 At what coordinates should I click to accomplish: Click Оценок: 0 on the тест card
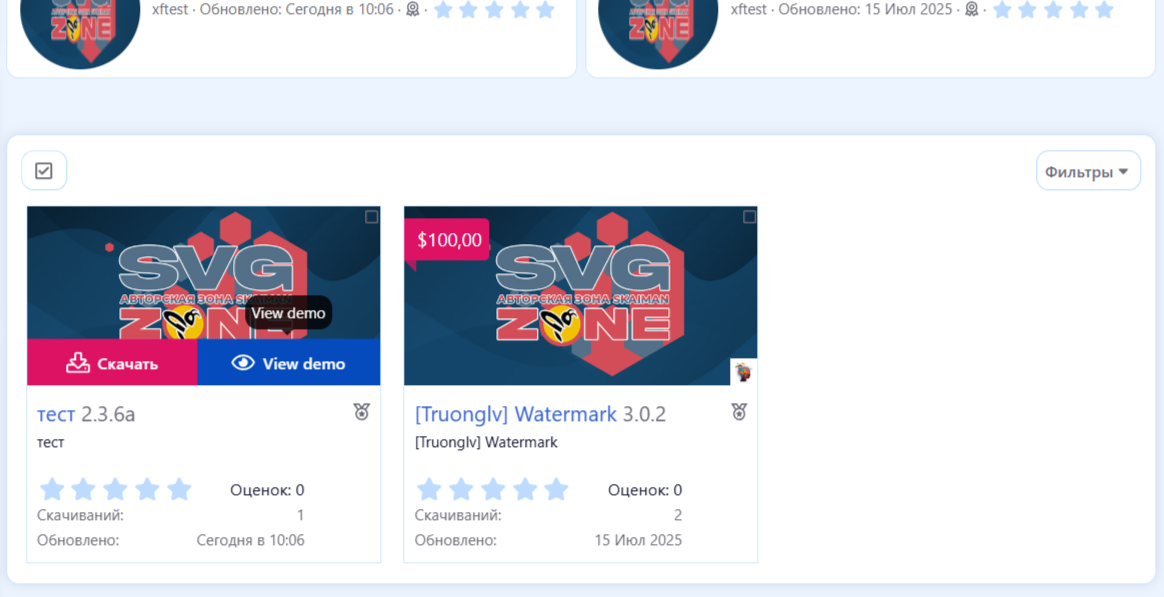tap(267, 490)
